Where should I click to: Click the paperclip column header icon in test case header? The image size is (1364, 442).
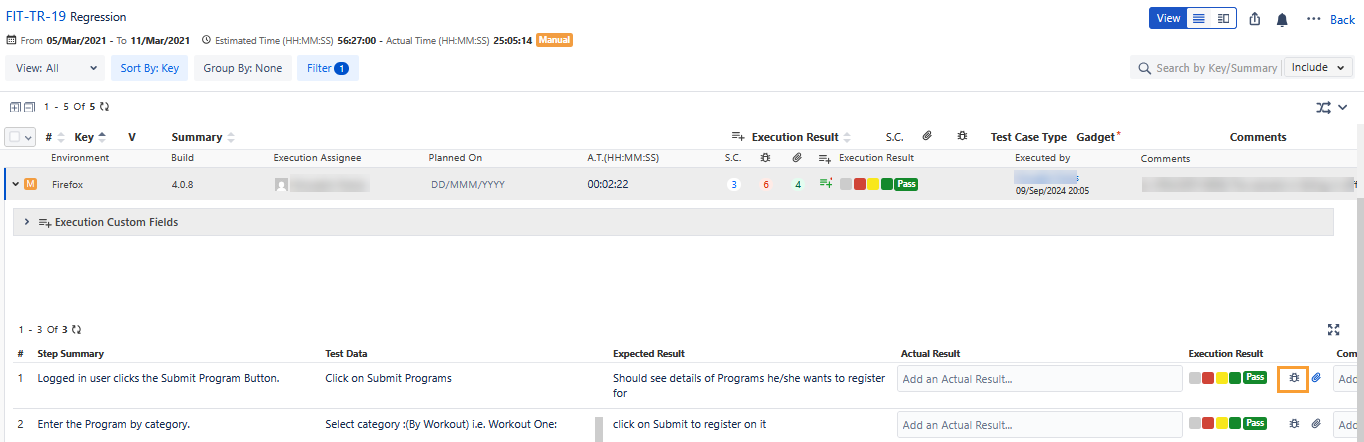pos(927,136)
